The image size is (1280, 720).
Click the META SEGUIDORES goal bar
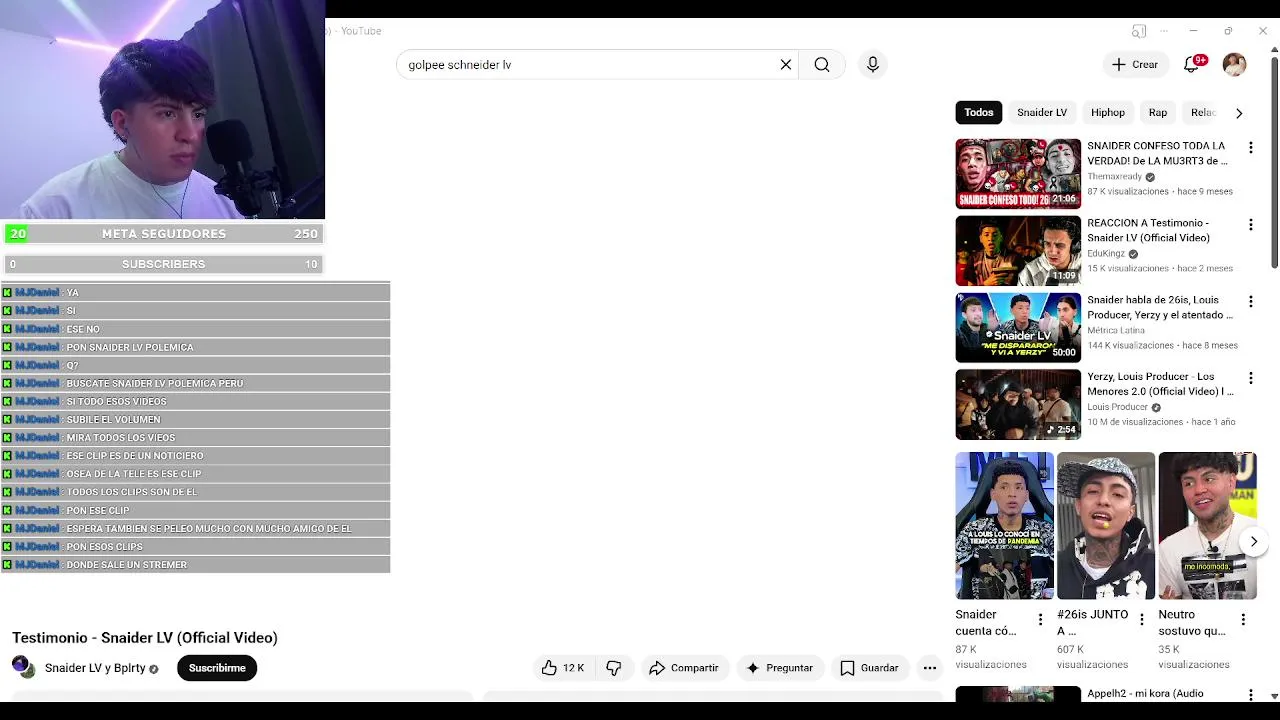coord(163,234)
